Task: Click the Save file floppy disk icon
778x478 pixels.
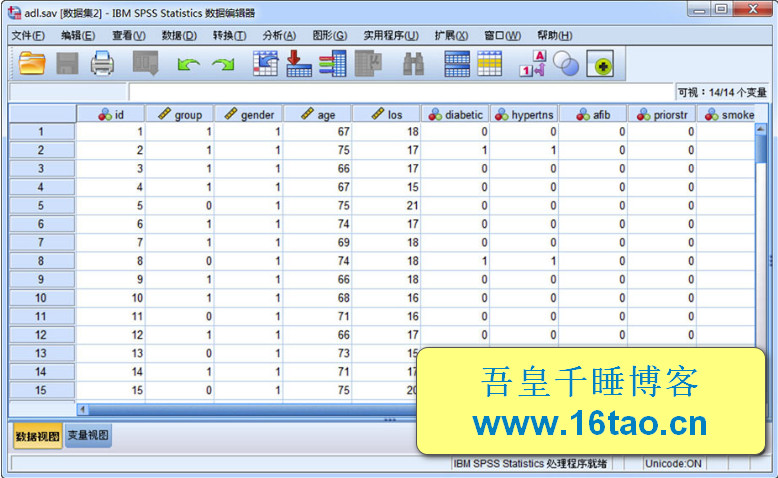Action: click(x=67, y=64)
